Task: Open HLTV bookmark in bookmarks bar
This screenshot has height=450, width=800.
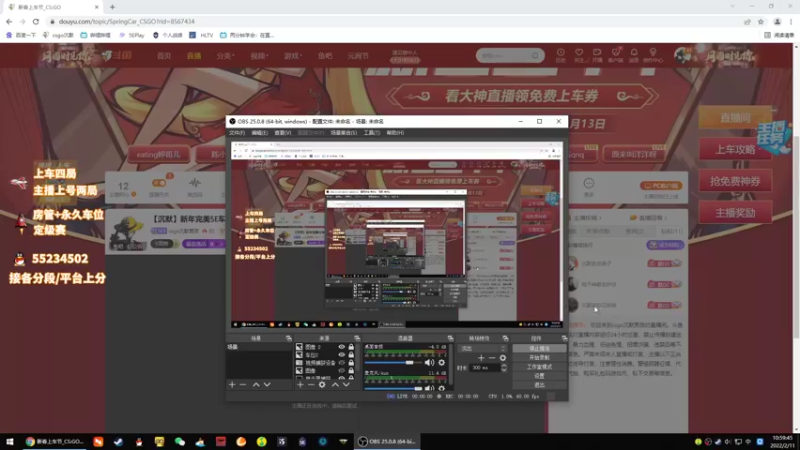Action: click(201, 35)
